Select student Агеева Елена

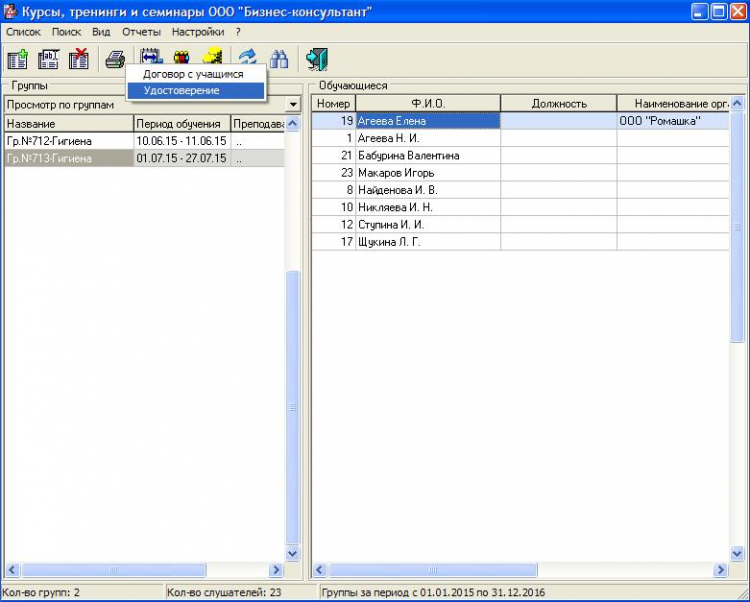coord(428,121)
